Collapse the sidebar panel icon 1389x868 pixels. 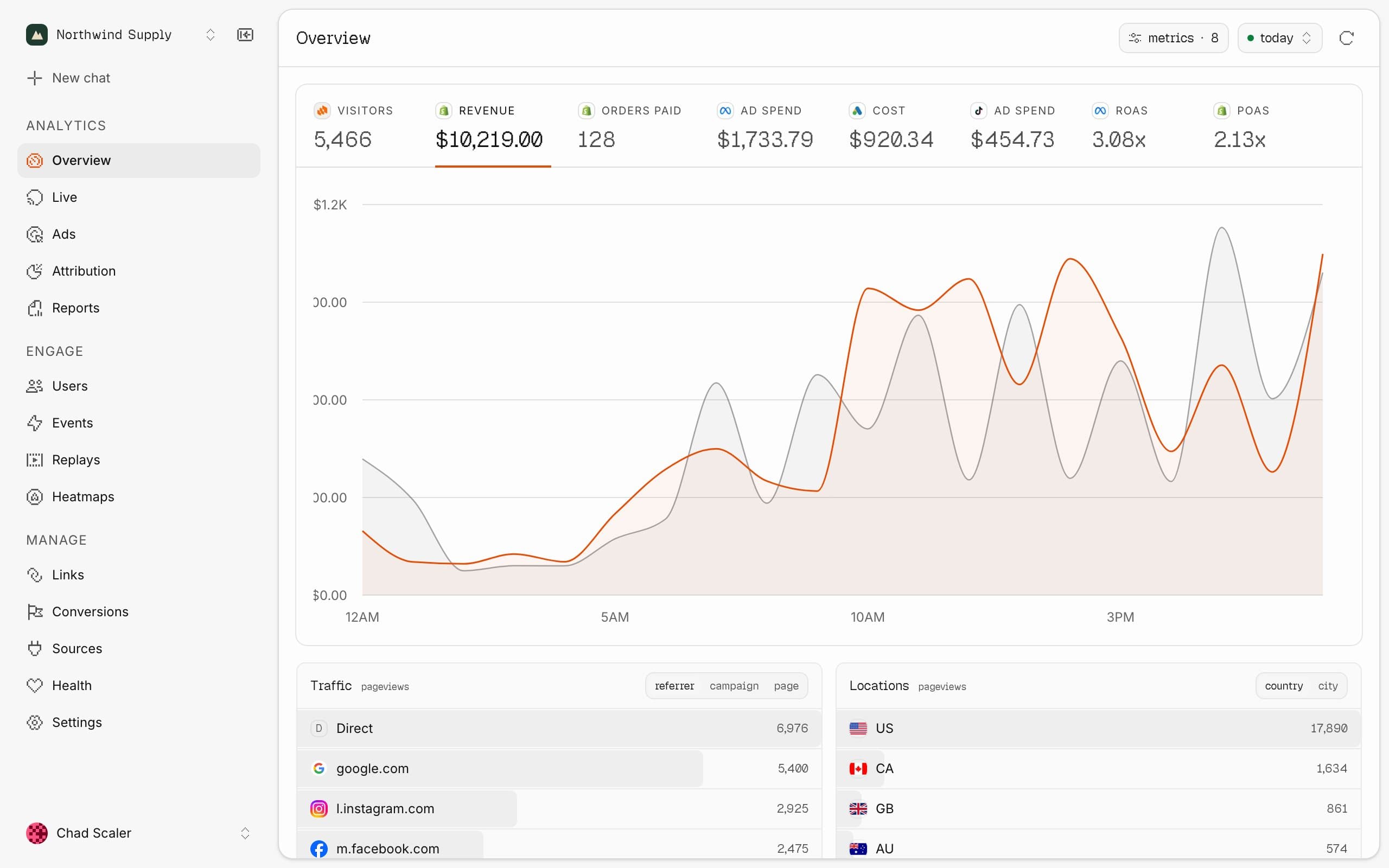click(245, 35)
